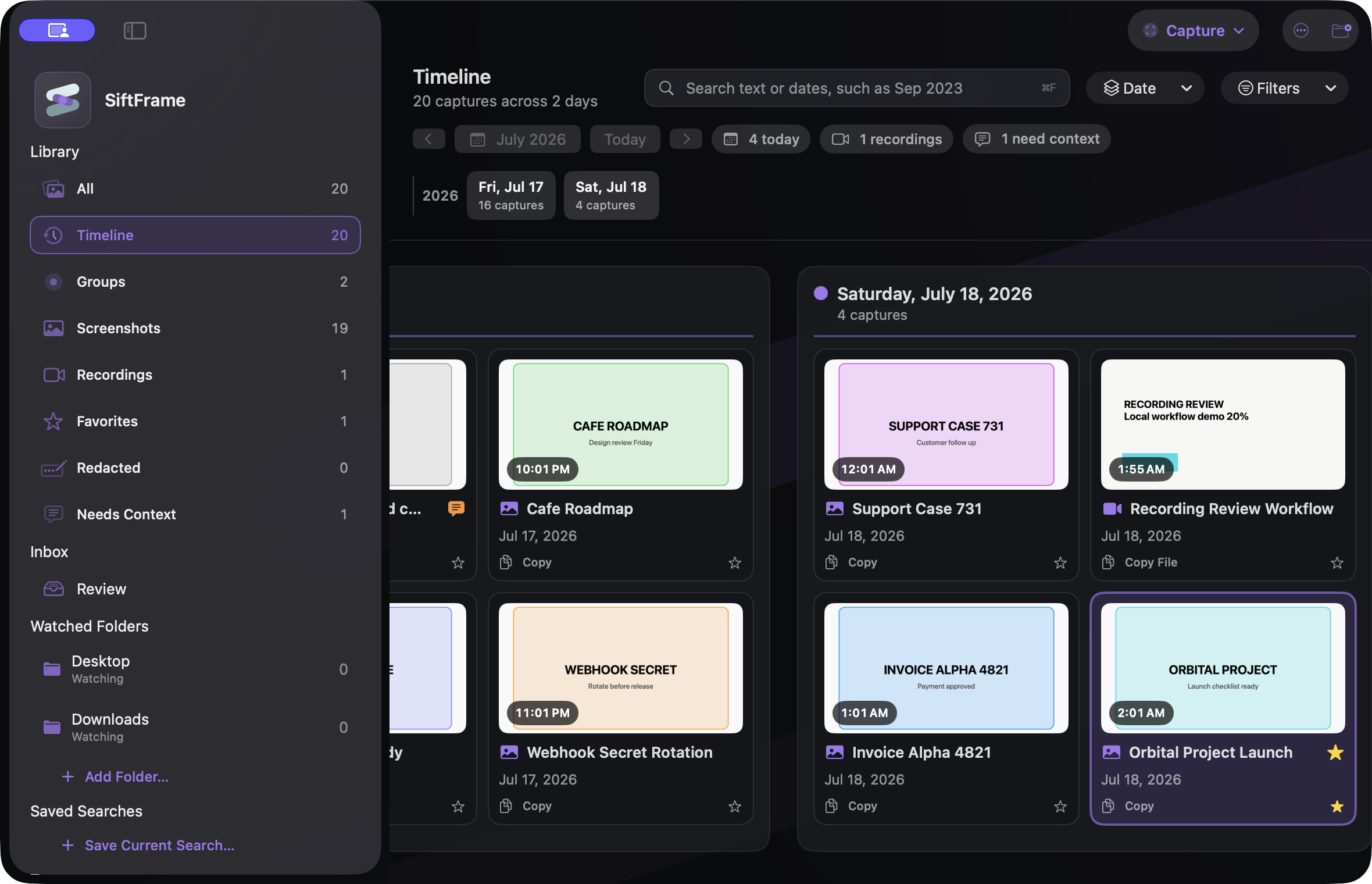
Task: Open the Capture dropdown menu
Action: [x=1194, y=31]
